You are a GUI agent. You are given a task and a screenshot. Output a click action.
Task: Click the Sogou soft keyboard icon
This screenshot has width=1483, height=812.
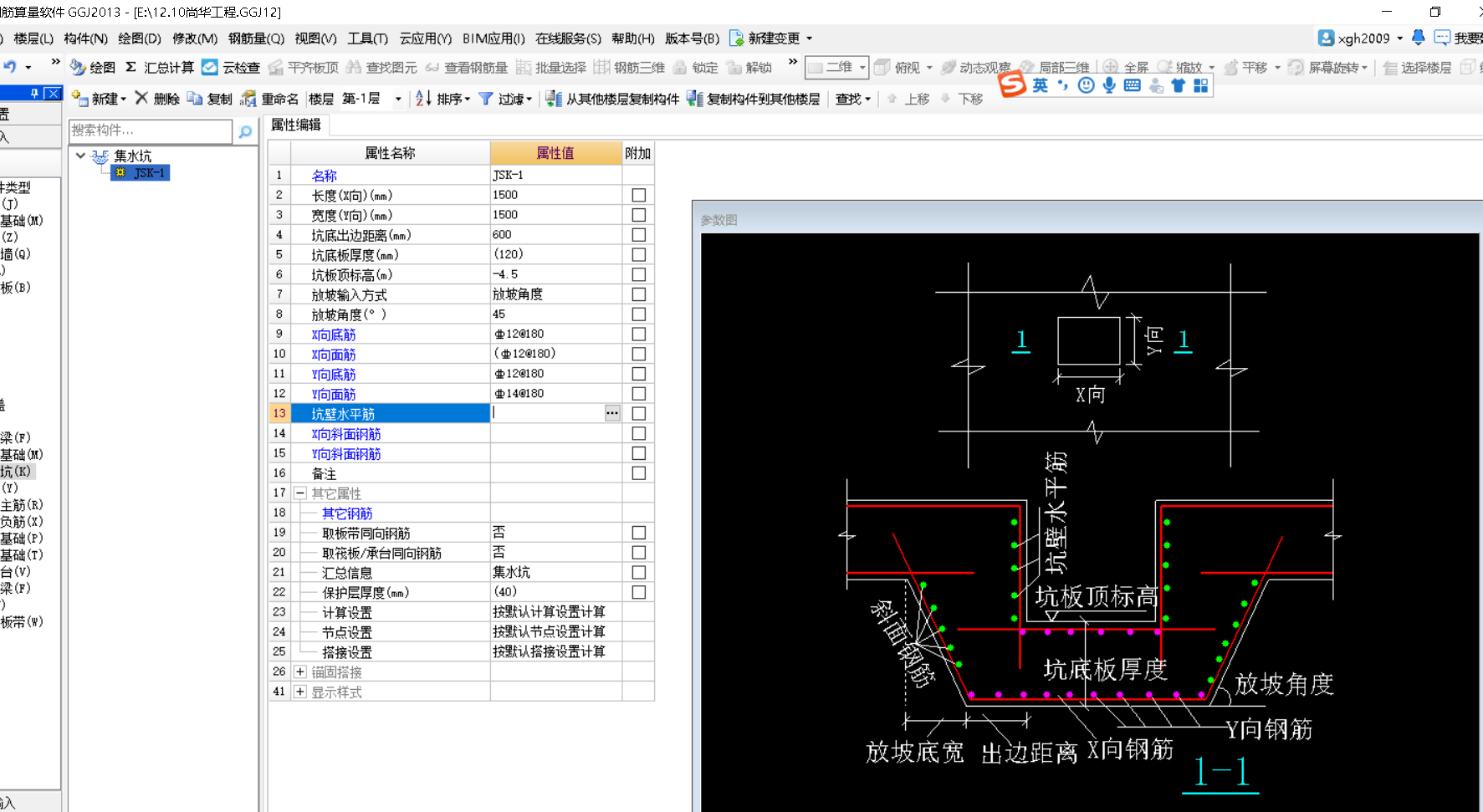[1132, 85]
